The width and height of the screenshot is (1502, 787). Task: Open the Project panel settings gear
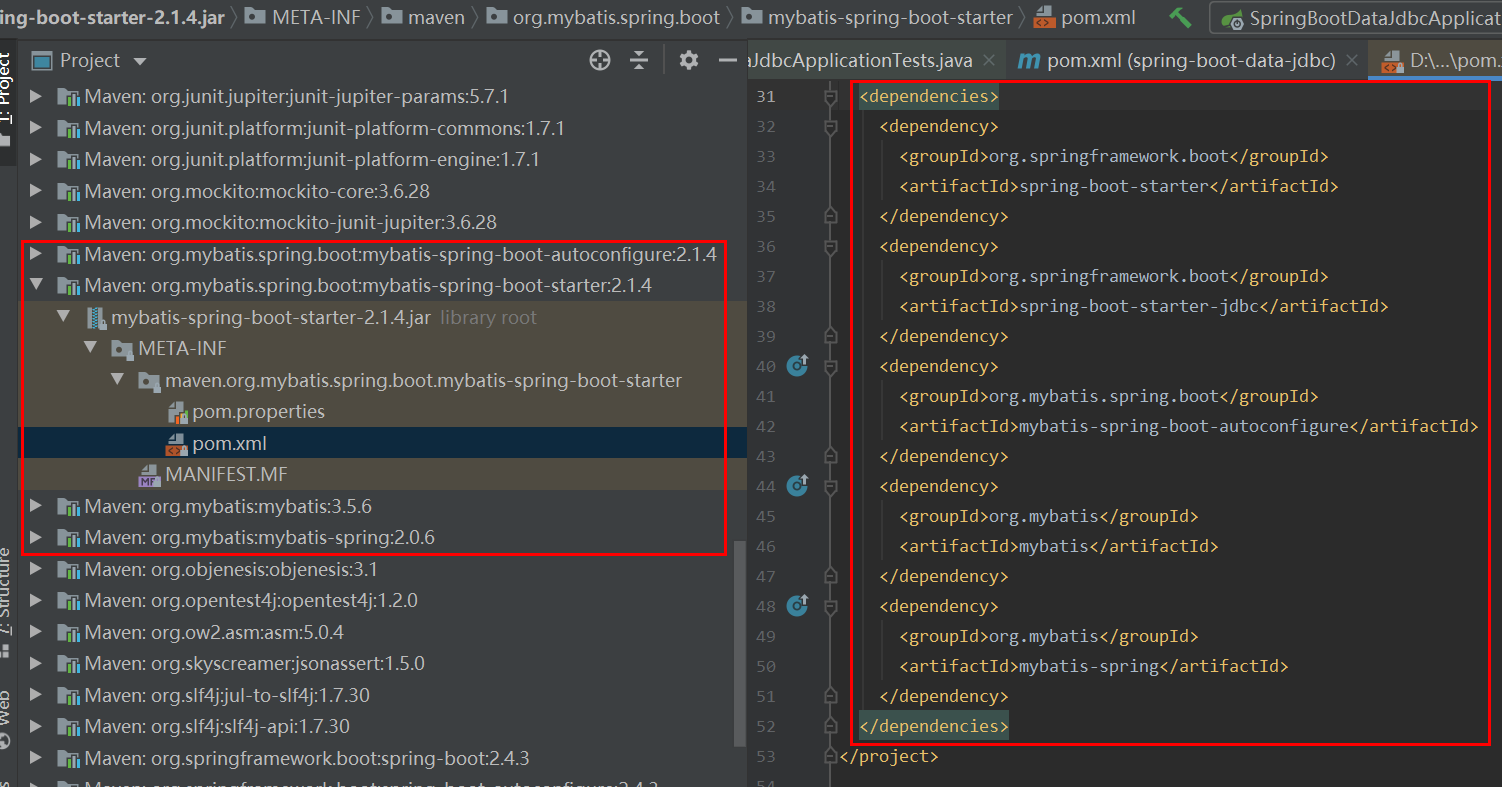click(688, 60)
